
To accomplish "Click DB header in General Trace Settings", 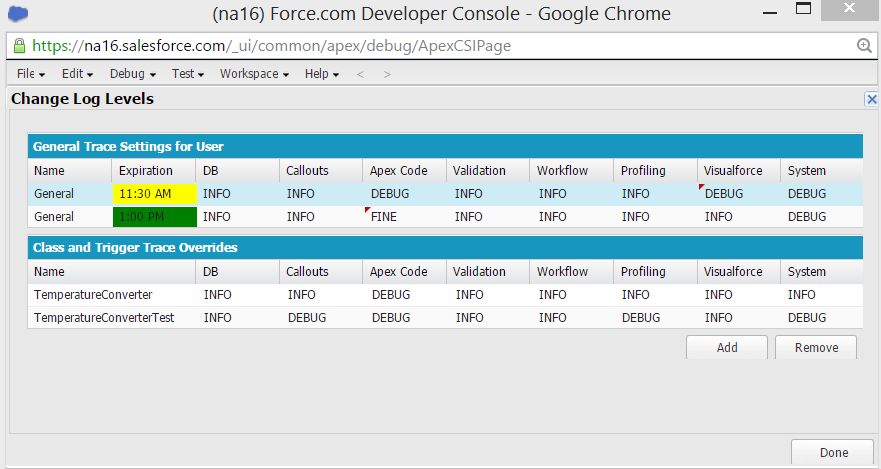I will coord(237,171).
